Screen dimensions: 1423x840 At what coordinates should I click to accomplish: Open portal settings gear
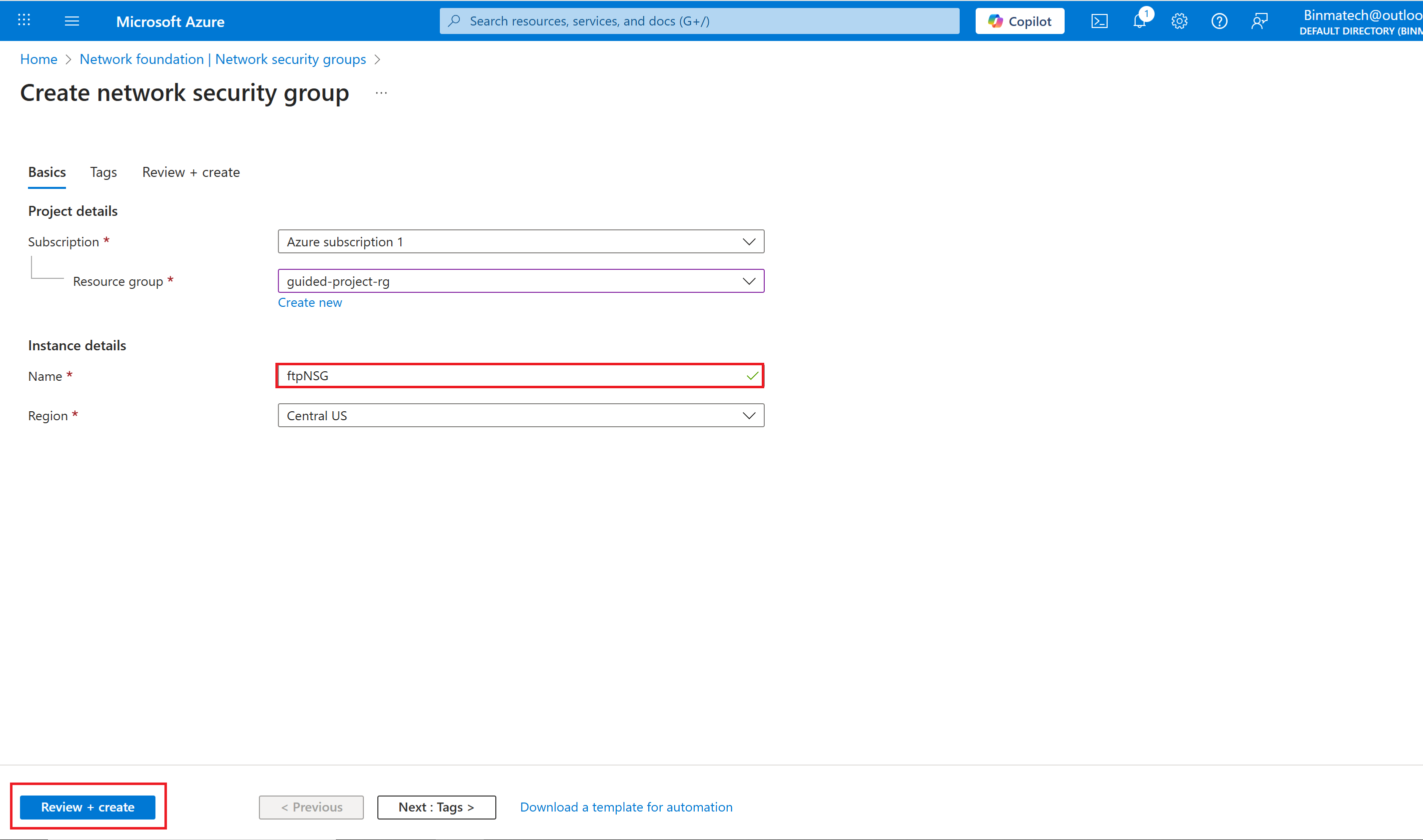(x=1179, y=21)
